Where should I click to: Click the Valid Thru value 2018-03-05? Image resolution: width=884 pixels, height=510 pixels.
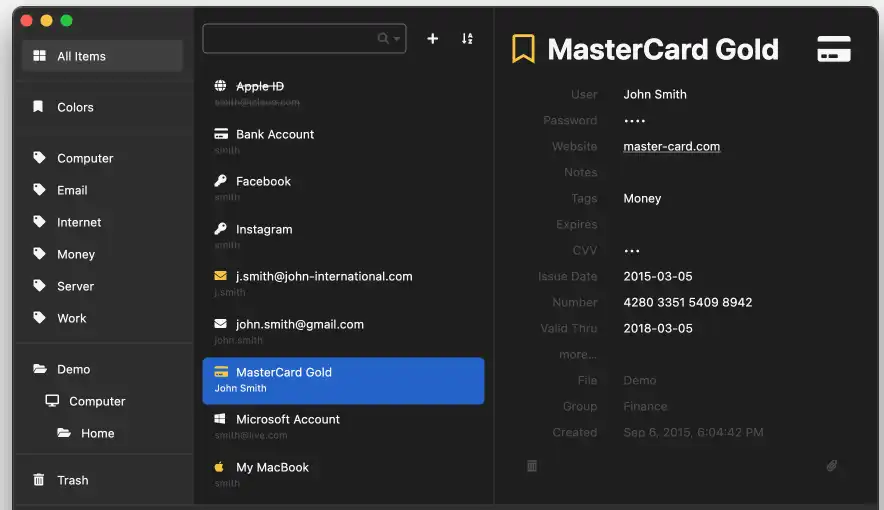[658, 328]
